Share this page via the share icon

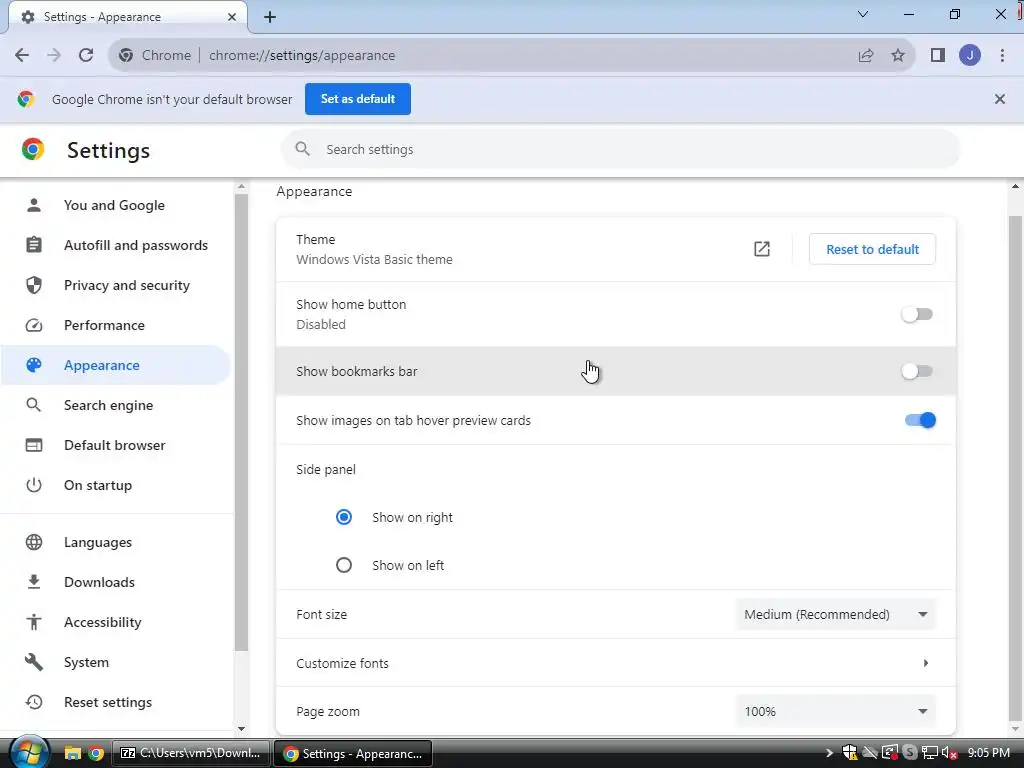(x=866, y=56)
